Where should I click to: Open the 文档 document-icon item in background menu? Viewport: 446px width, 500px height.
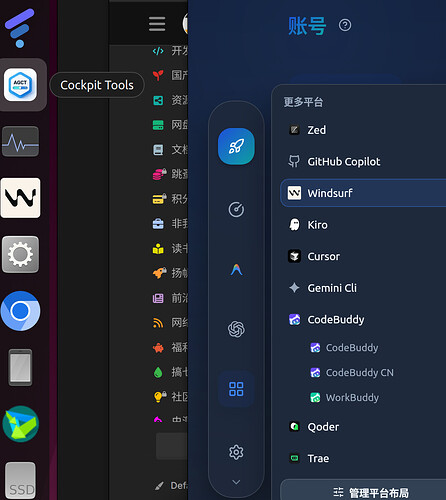point(170,150)
